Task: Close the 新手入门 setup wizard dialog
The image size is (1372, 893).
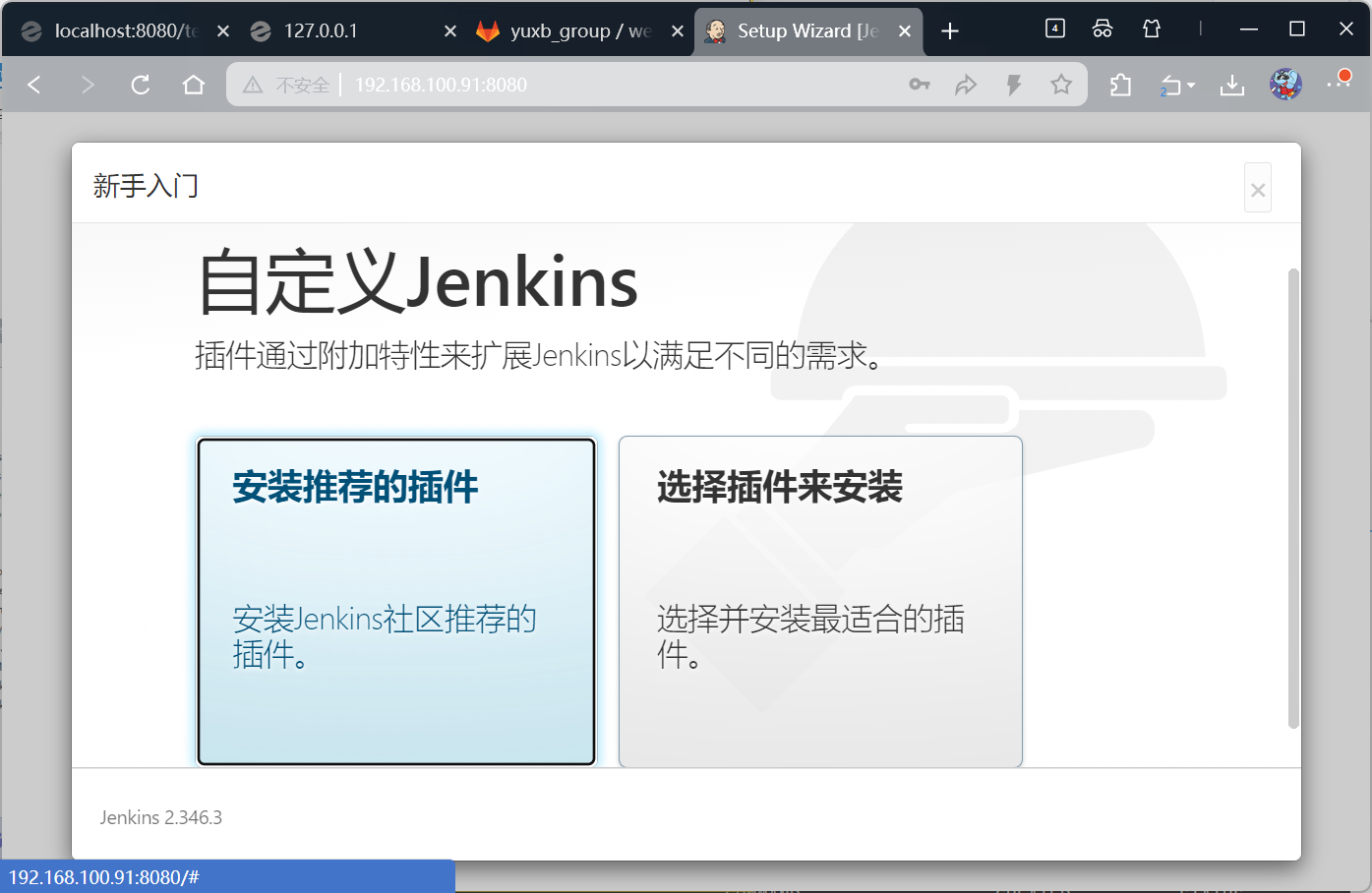Action: point(1257,189)
